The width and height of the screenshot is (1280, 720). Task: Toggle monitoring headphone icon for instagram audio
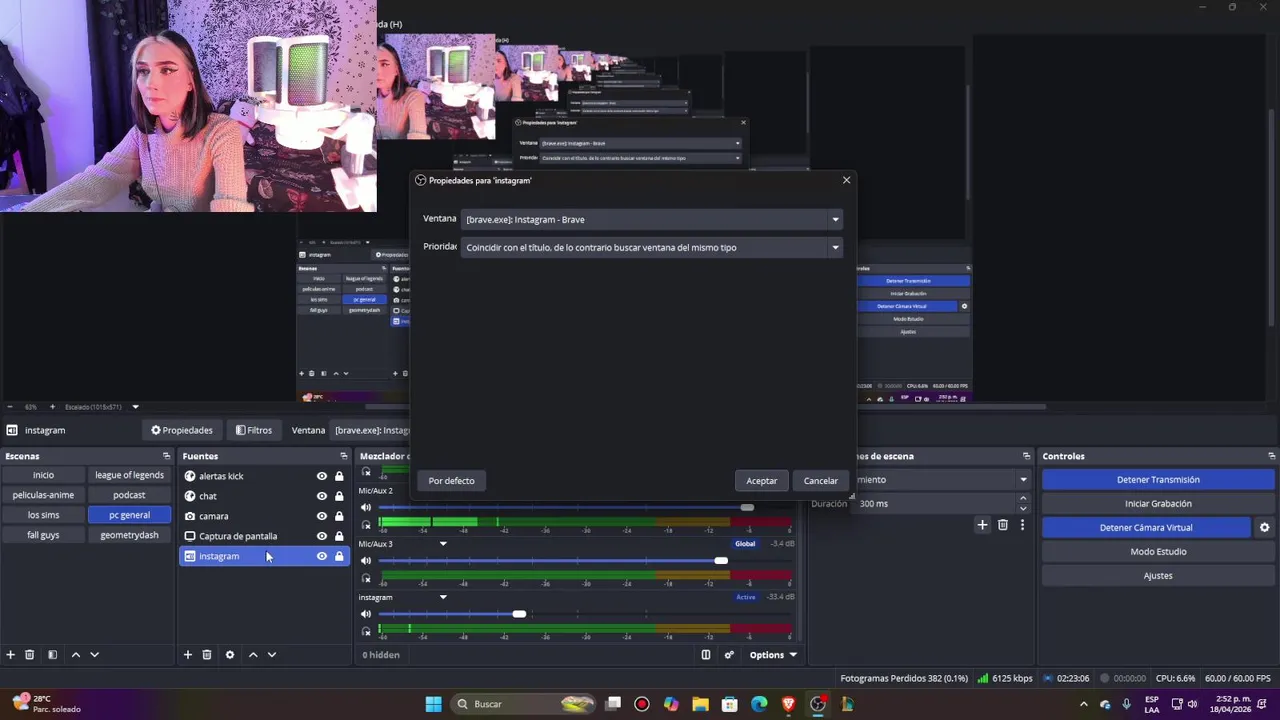click(366, 631)
